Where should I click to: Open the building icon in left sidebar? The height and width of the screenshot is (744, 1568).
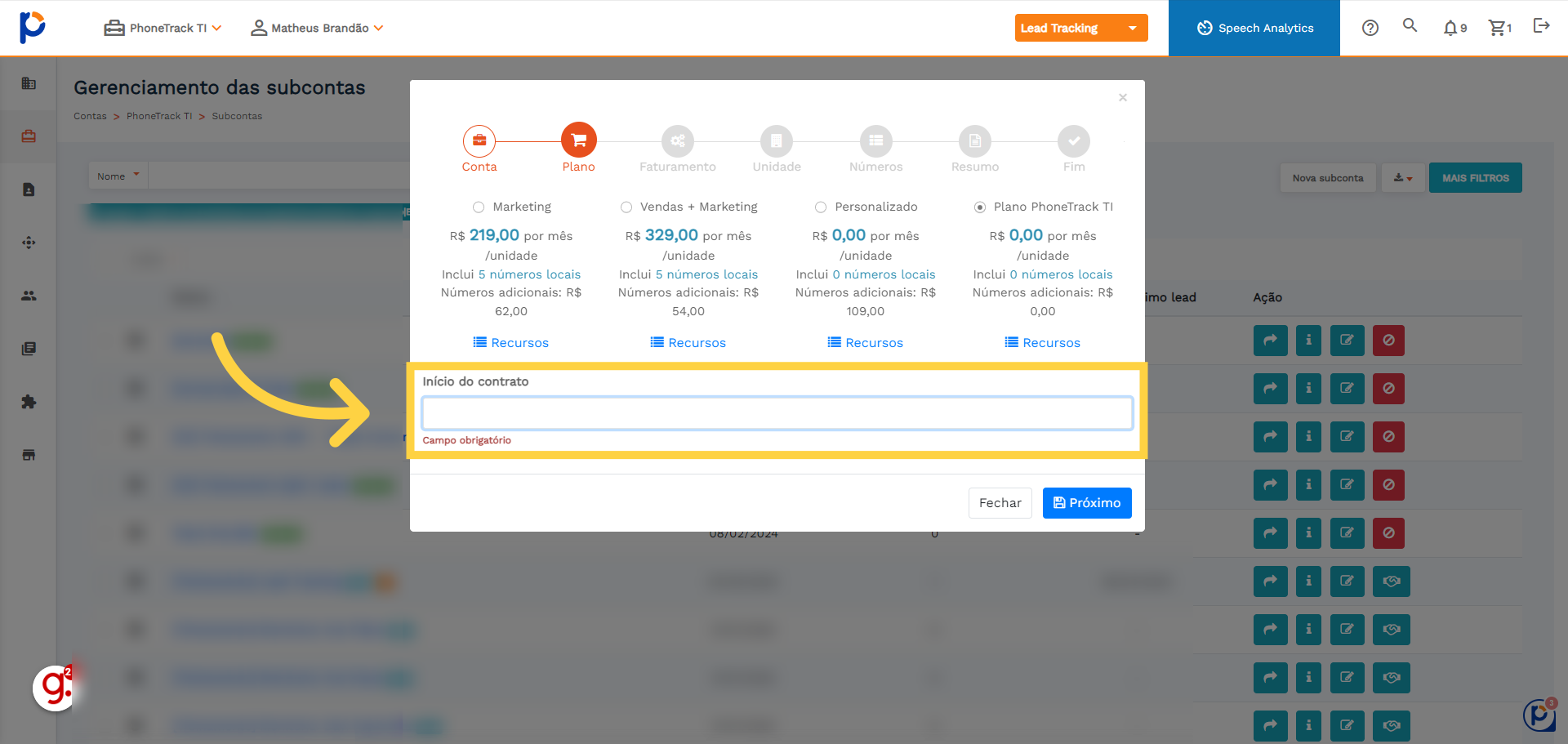coord(29,83)
